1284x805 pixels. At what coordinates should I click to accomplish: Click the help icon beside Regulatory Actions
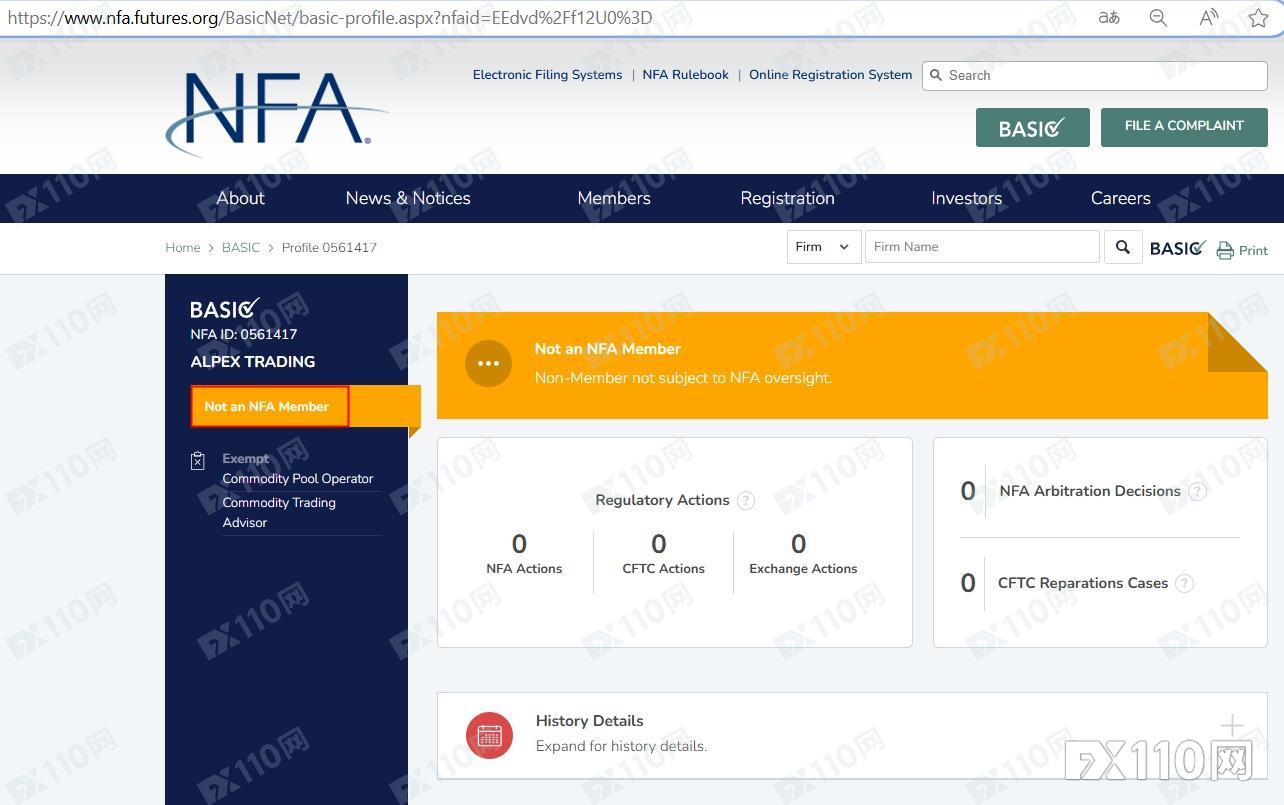[746, 501]
